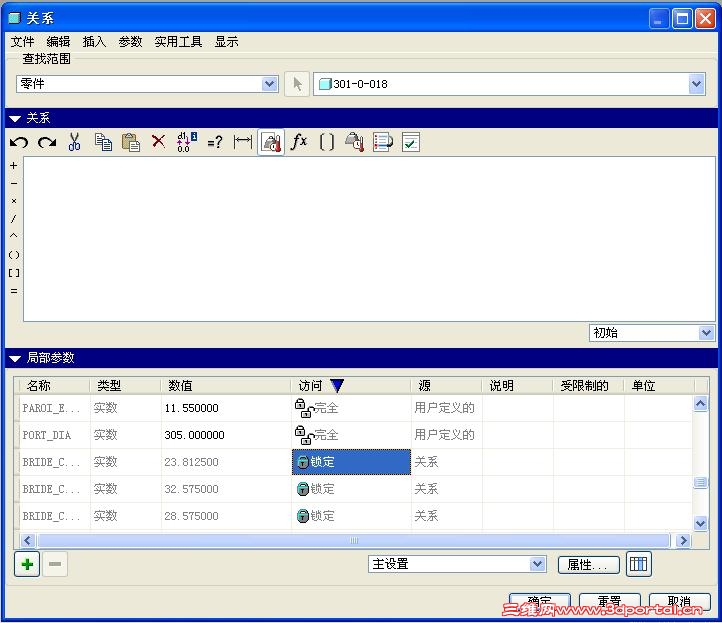The height and width of the screenshot is (623, 722).
Task: Click the parameters list scroll-down arrow
Action: (700, 524)
